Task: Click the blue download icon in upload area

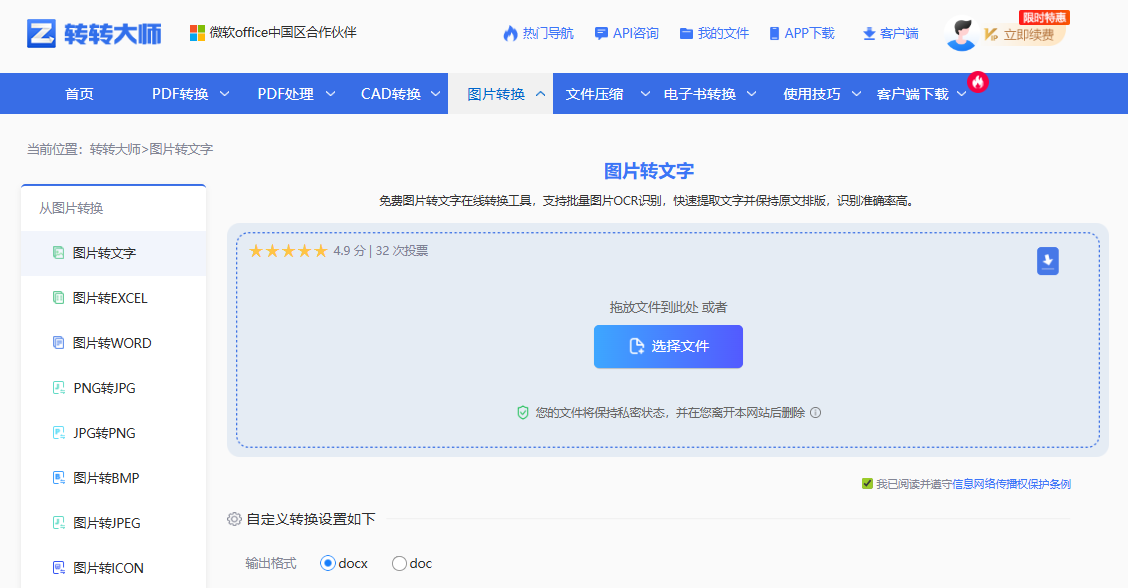Action: tap(1047, 260)
